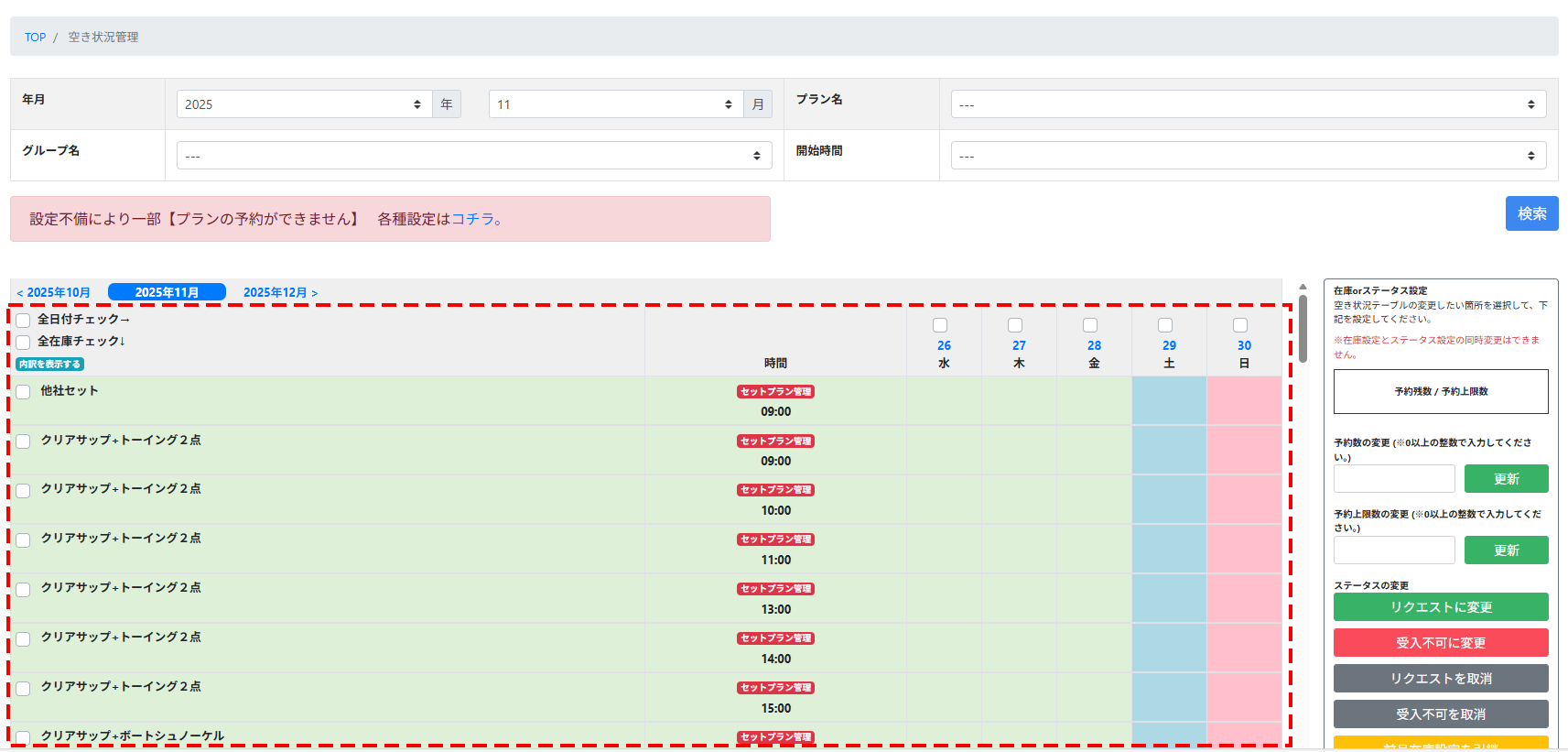This screenshot has height=752, width=1568.
Task: Go to previous month 2025年10月
Action: tap(54, 293)
